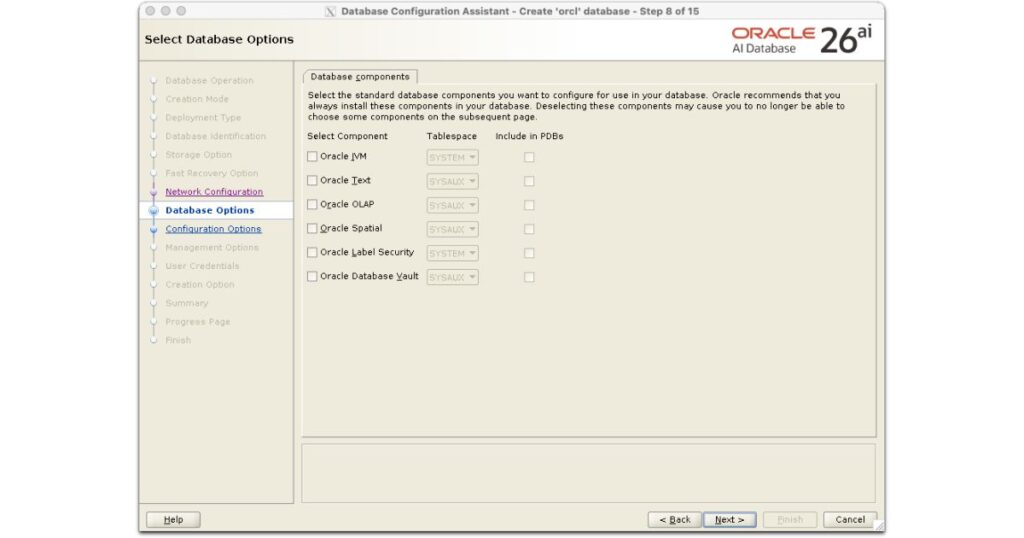Toggle Include in PDBs for Label Security
This screenshot has height=538, width=1024.
529,253
